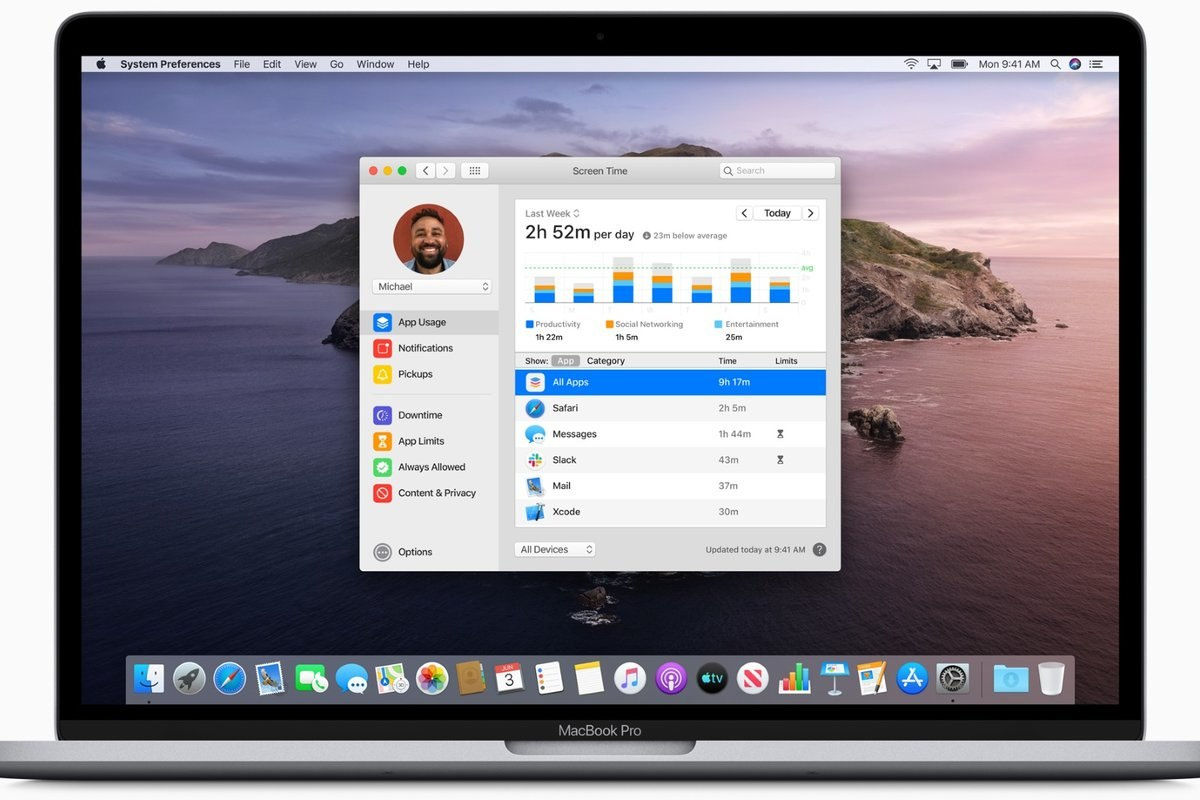Click the Options button icon
The image size is (1200, 800).
[x=382, y=552]
